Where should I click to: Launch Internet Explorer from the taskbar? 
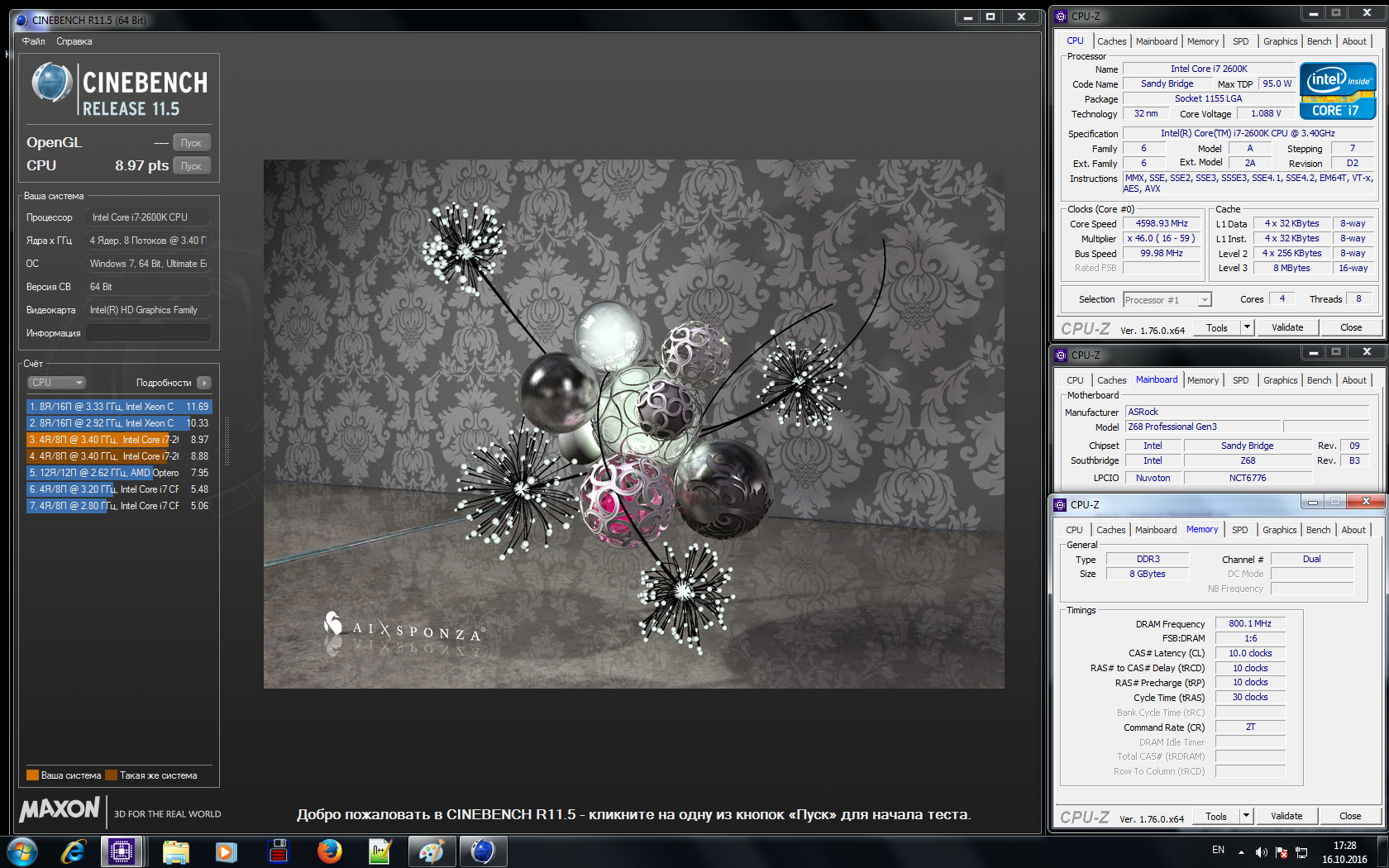coord(74,851)
